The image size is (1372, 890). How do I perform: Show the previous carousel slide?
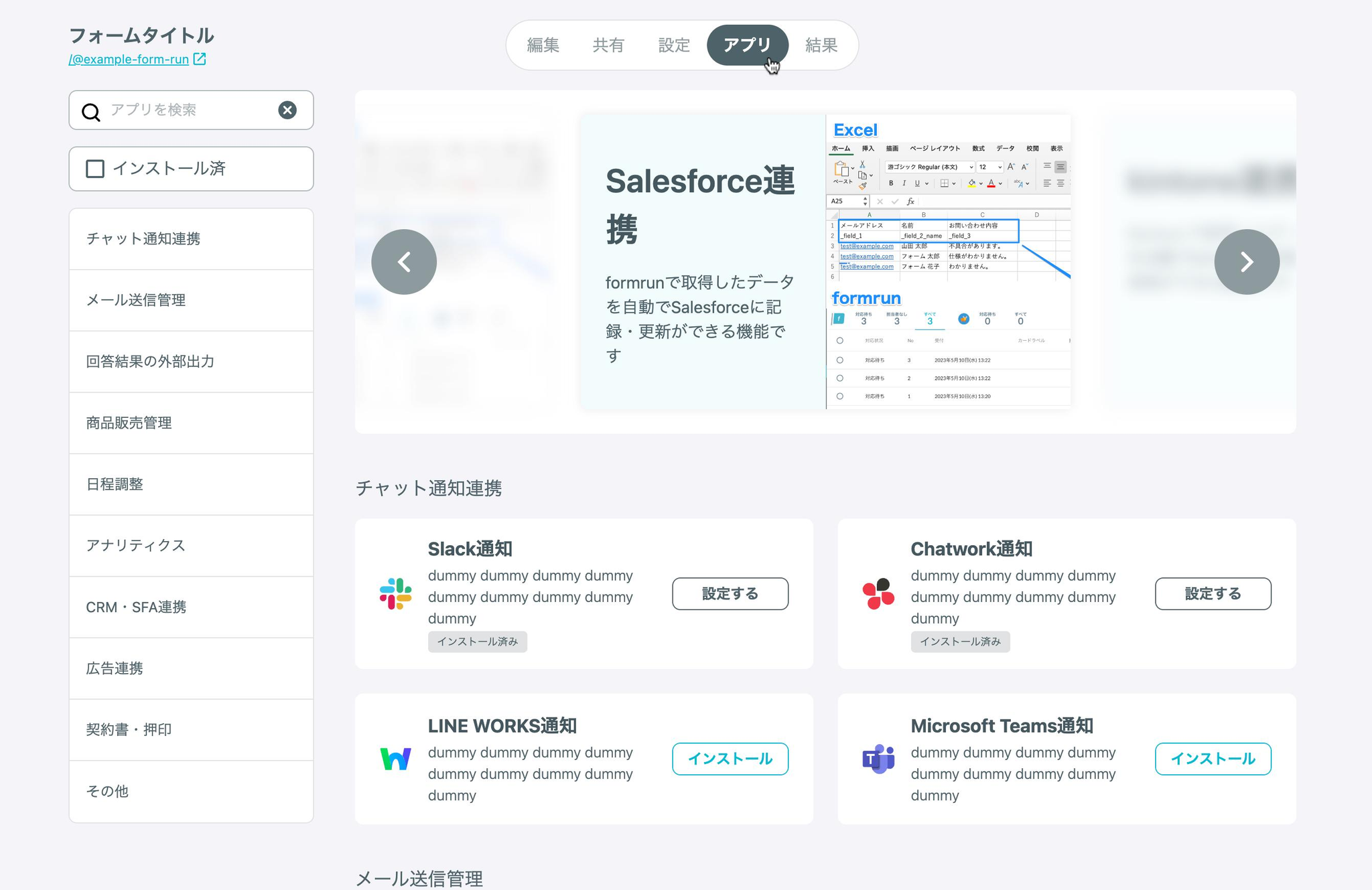click(404, 262)
